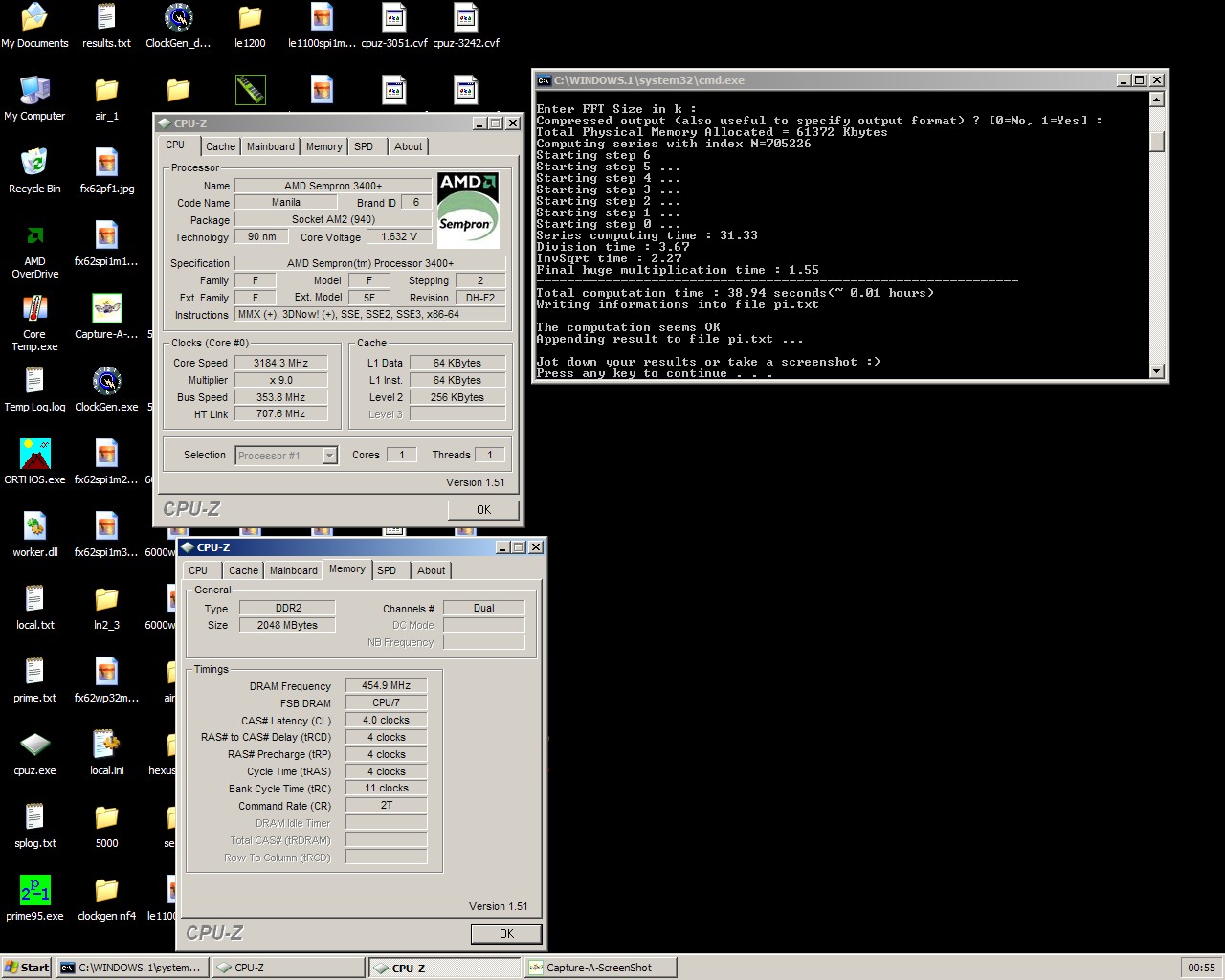The height and width of the screenshot is (980, 1225).
Task: Open results.txt file icon
Action: pyautogui.click(x=106, y=26)
